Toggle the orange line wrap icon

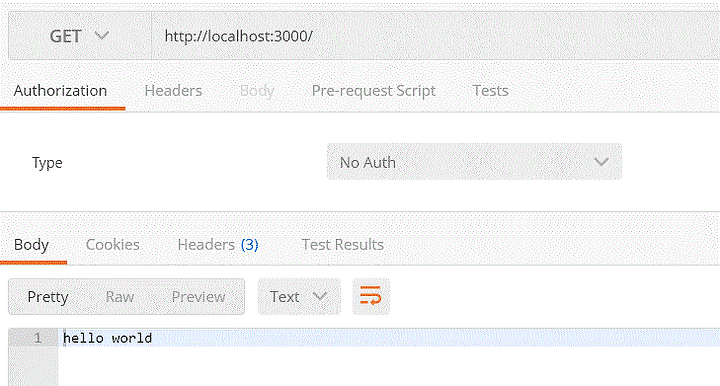(x=371, y=296)
